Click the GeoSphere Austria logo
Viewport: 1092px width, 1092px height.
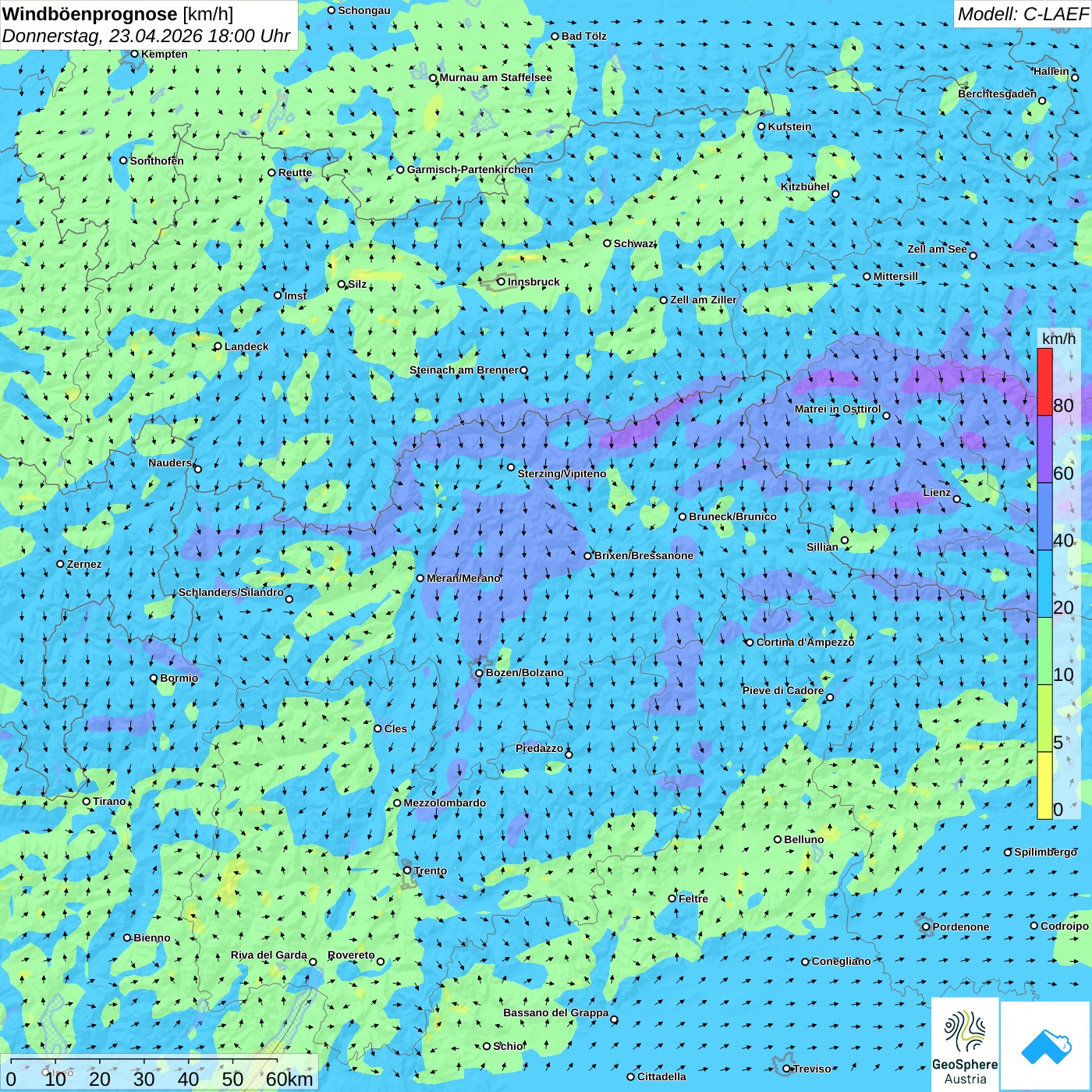(x=965, y=1045)
